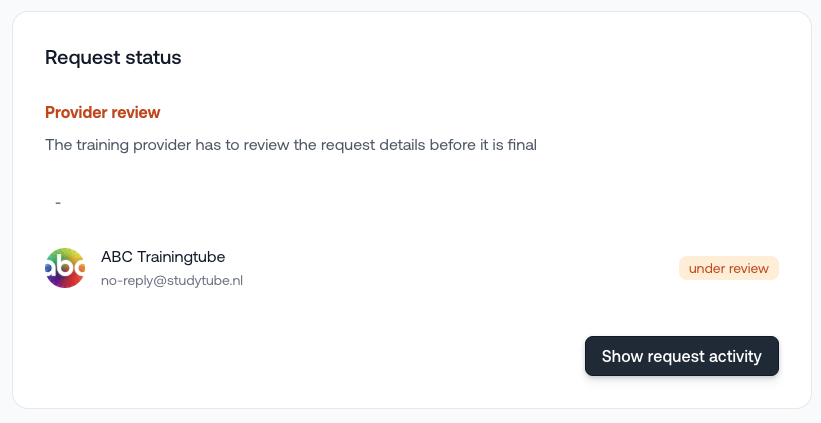Click the under review status badge

pyautogui.click(x=728, y=268)
